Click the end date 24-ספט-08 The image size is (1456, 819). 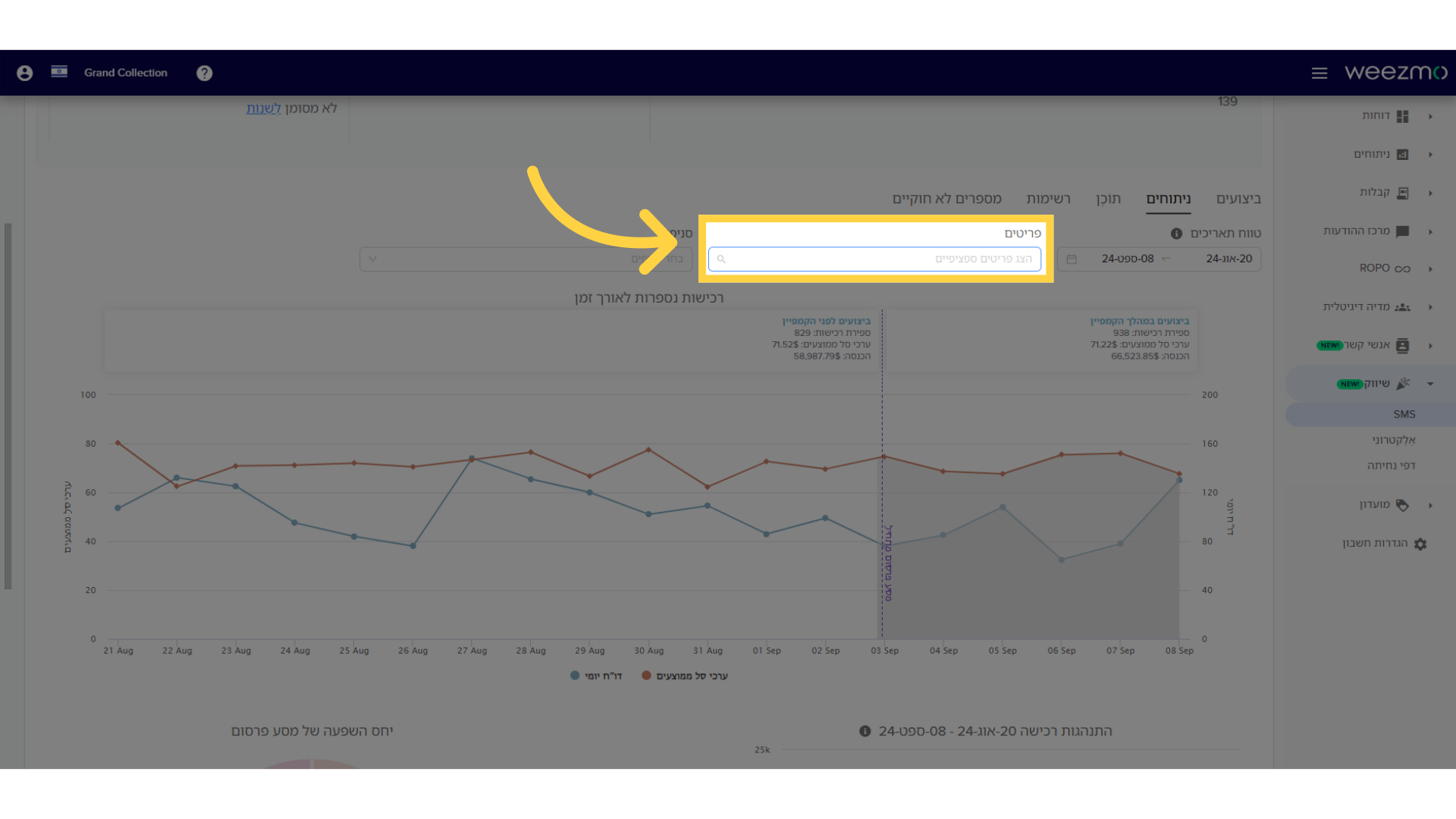point(1128,259)
